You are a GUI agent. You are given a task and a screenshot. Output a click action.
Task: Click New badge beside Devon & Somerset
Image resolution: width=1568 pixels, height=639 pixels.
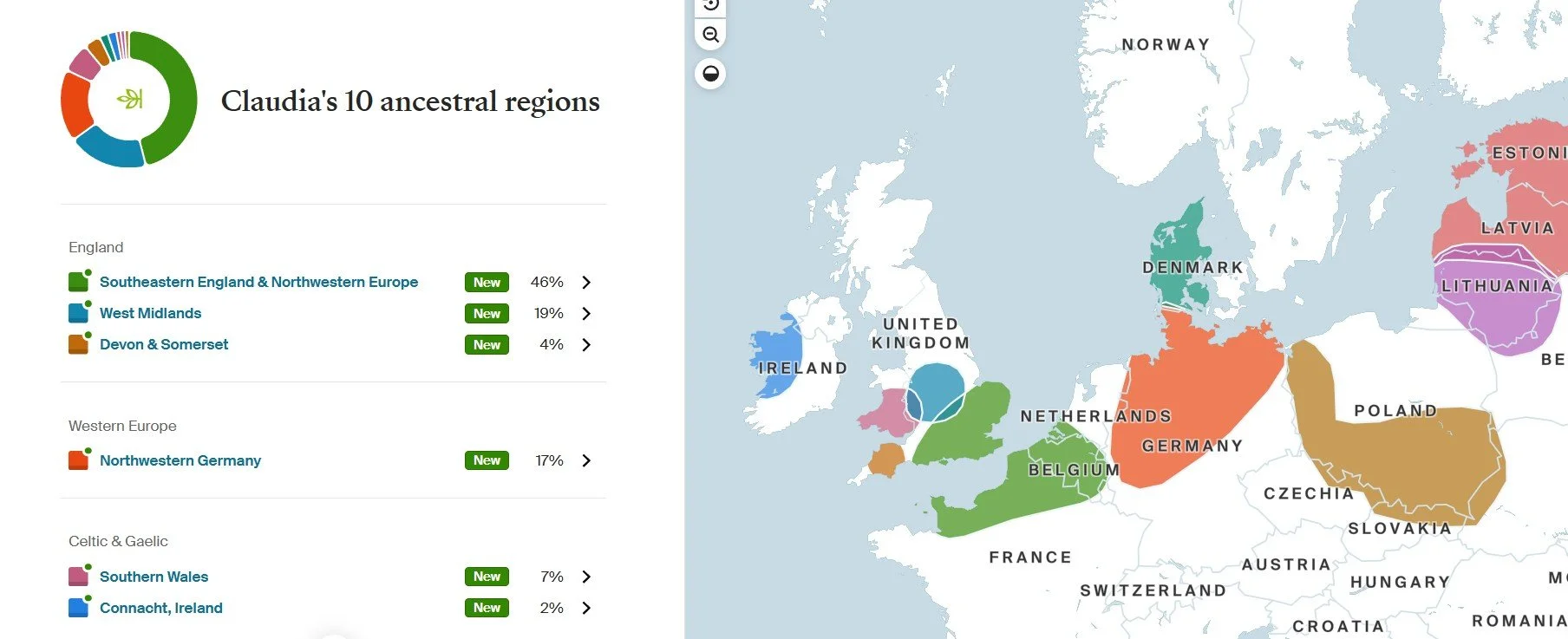(487, 344)
